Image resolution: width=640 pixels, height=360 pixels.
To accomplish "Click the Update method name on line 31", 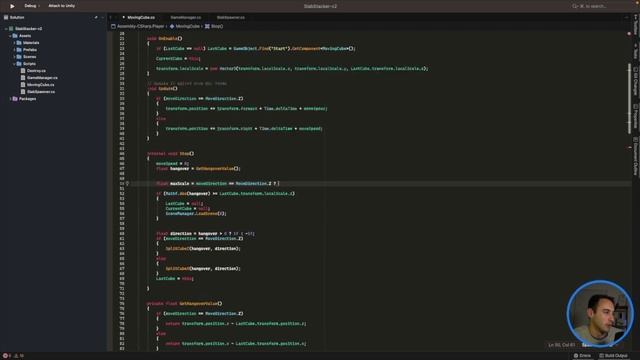I will (x=166, y=89).
